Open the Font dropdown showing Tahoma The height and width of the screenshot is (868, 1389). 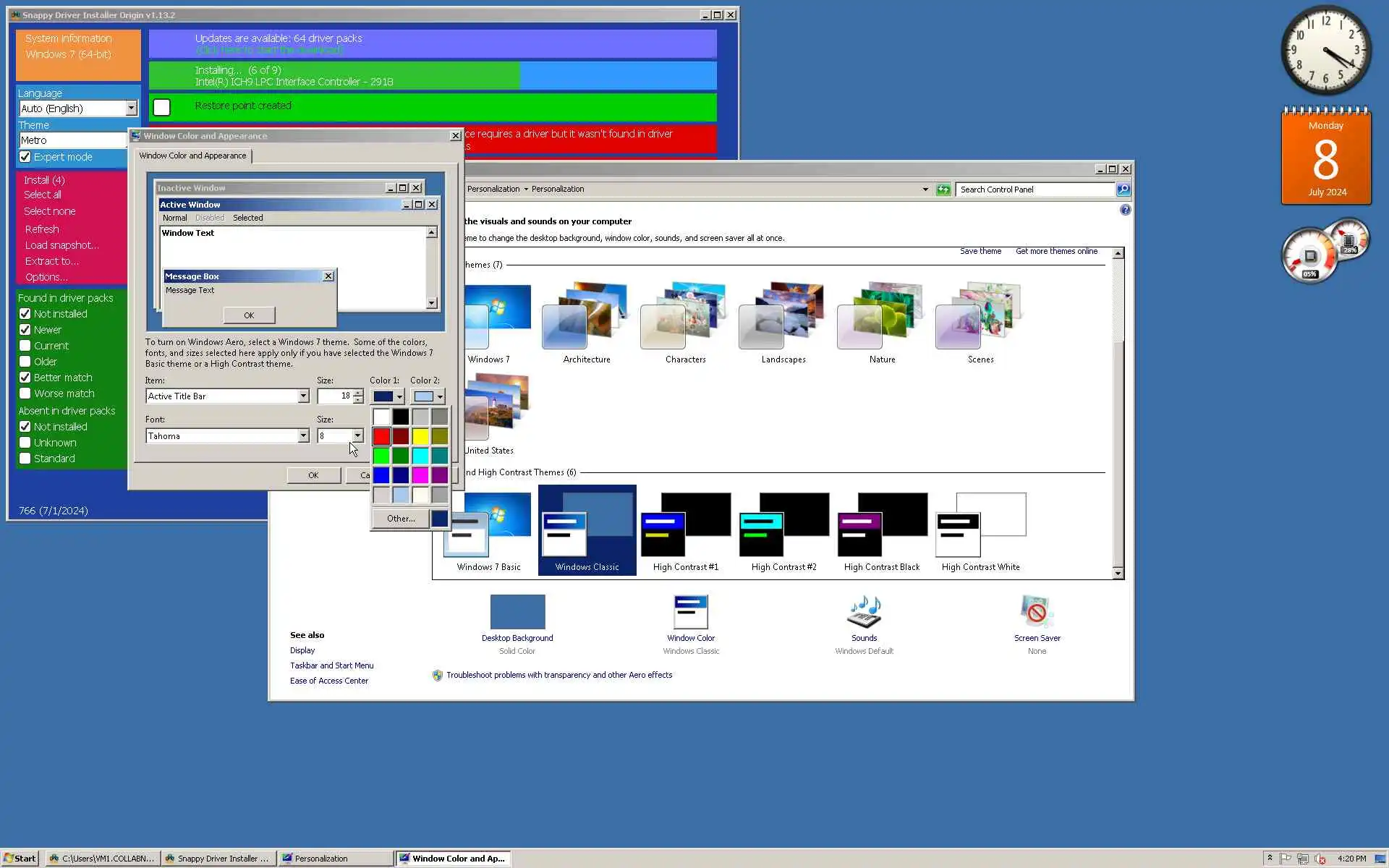pos(303,436)
